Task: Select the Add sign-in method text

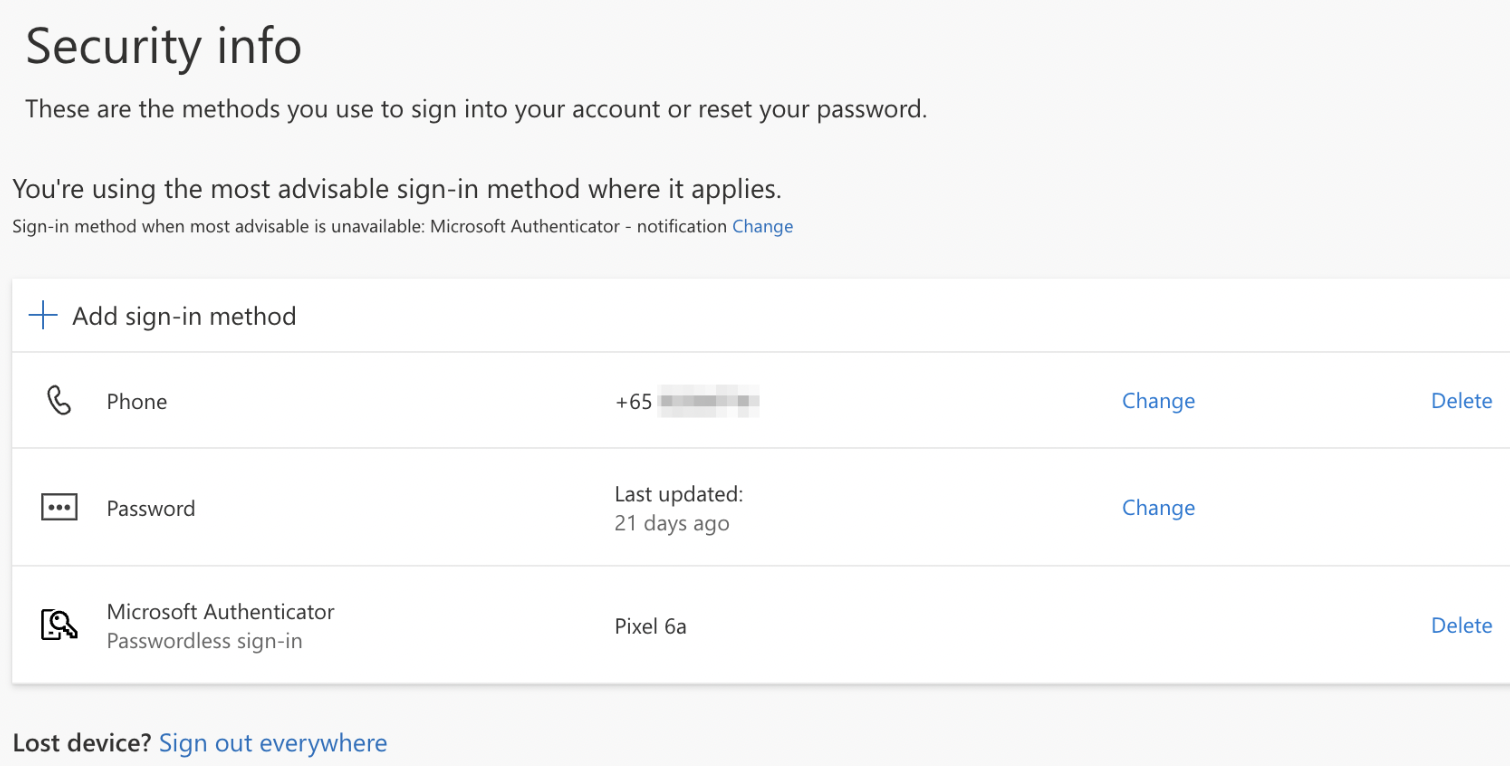Action: [184, 316]
